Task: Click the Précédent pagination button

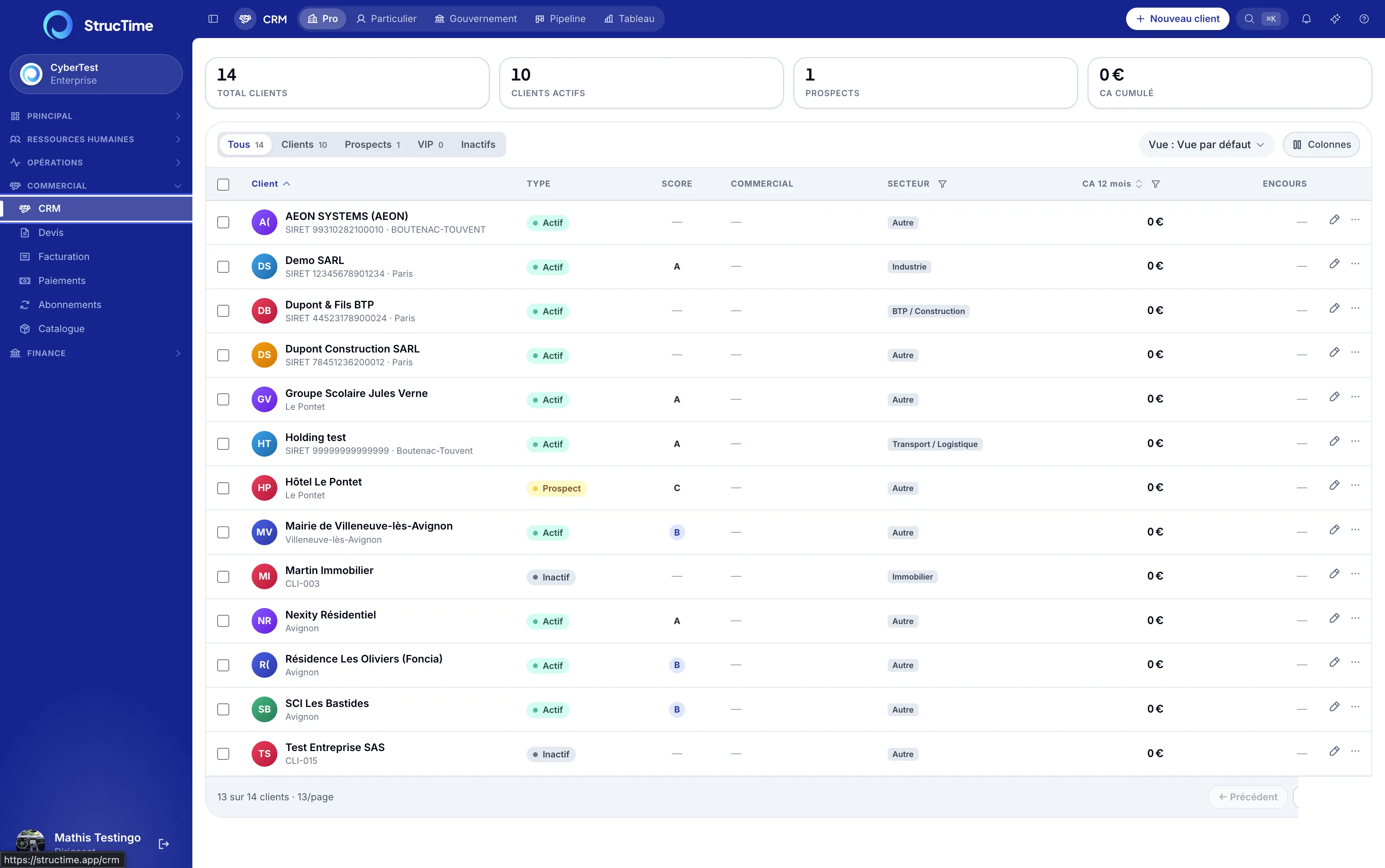Action: coord(1248,797)
